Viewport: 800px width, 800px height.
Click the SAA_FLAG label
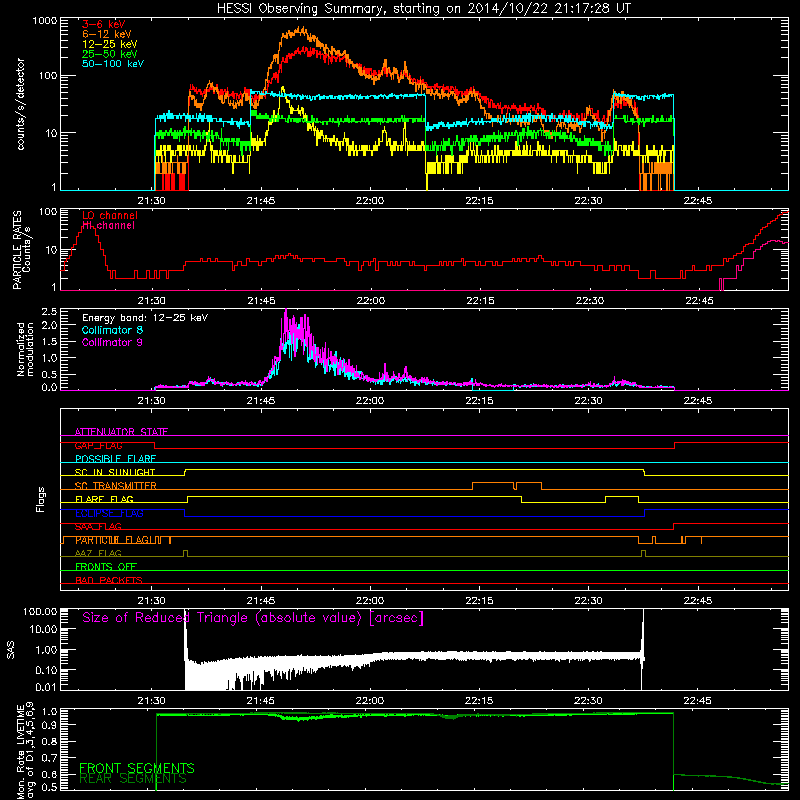[x=98, y=526]
